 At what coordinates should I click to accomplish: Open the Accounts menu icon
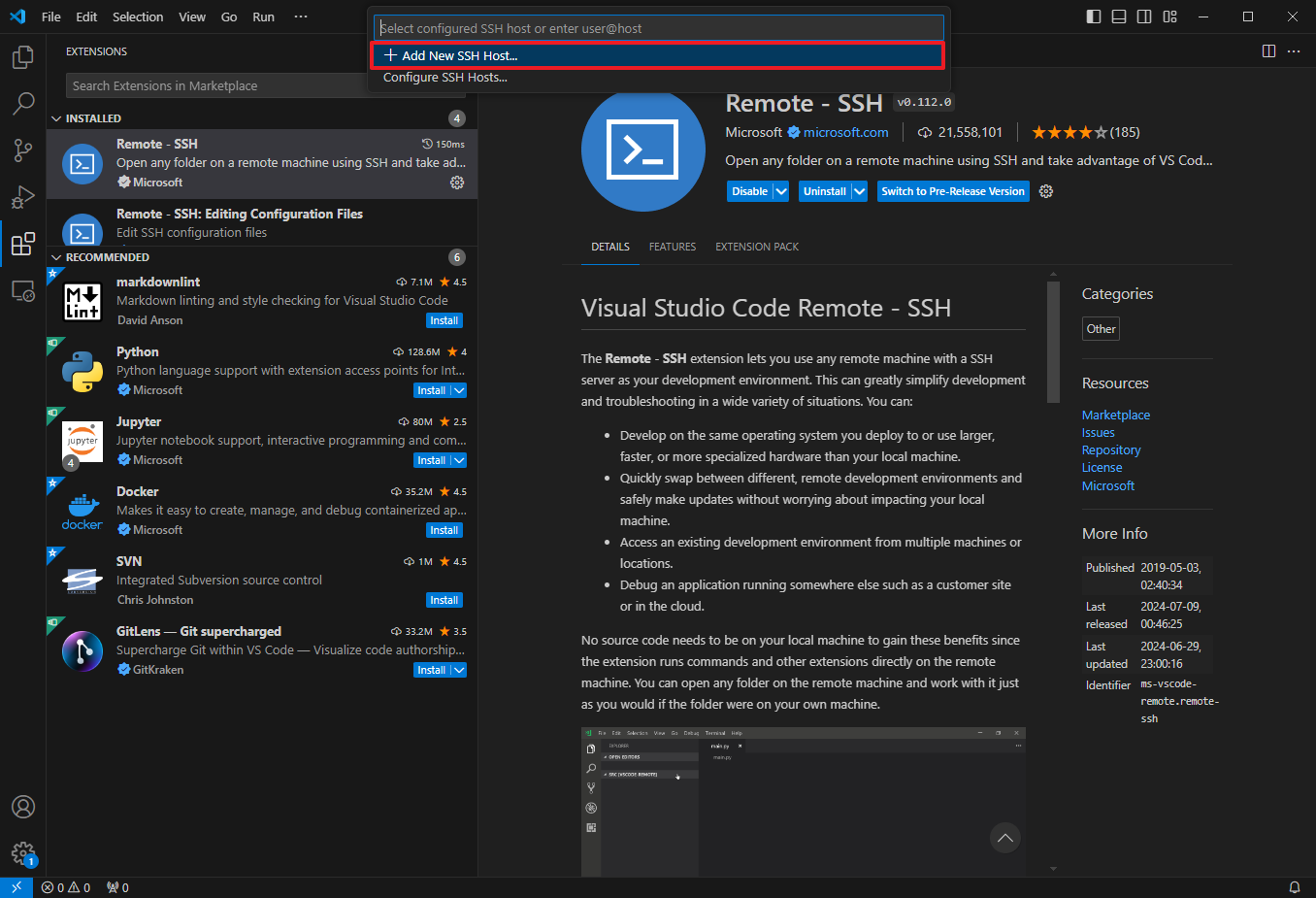[22, 807]
